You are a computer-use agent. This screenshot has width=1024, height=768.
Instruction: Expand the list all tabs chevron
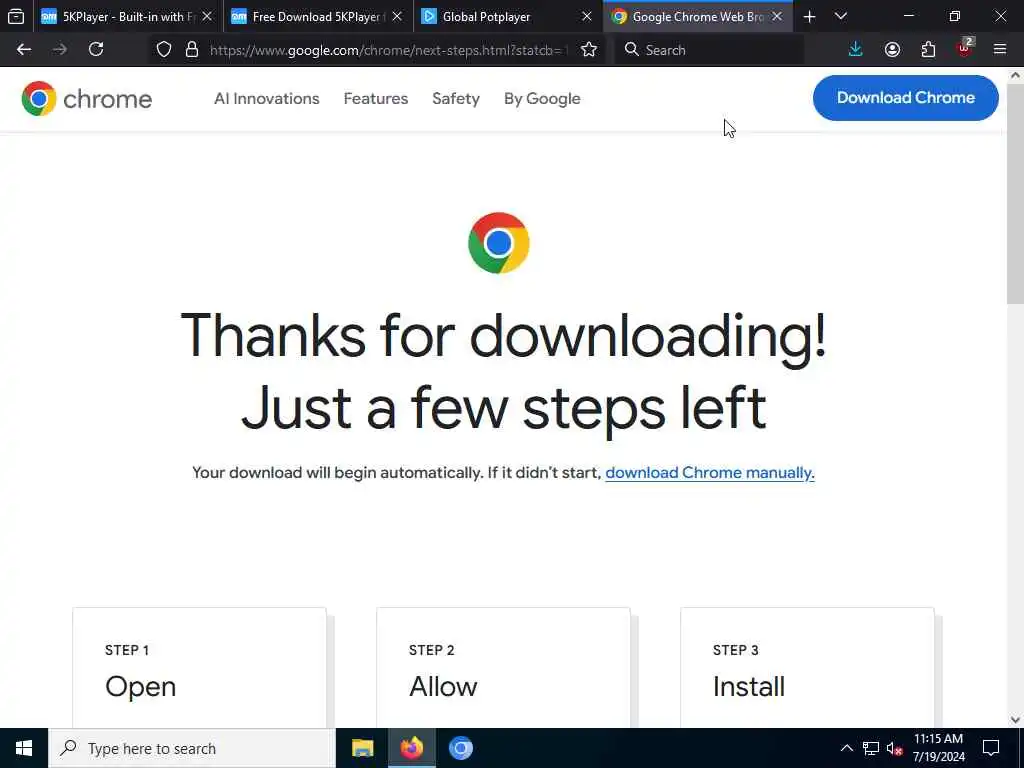tap(841, 17)
